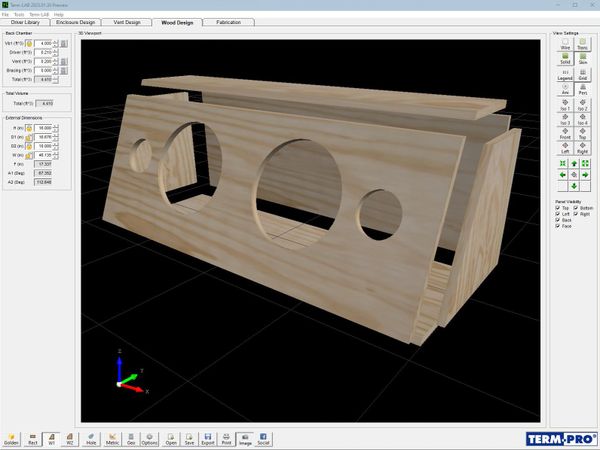600x450 pixels.
Task: Open the Vent Design tab
Action: click(x=127, y=22)
